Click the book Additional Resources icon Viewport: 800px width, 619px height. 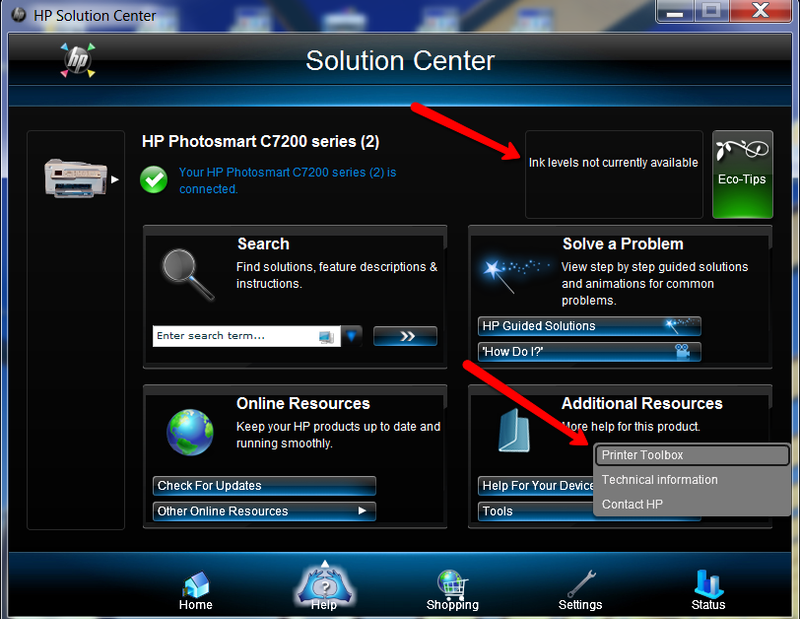[x=514, y=430]
